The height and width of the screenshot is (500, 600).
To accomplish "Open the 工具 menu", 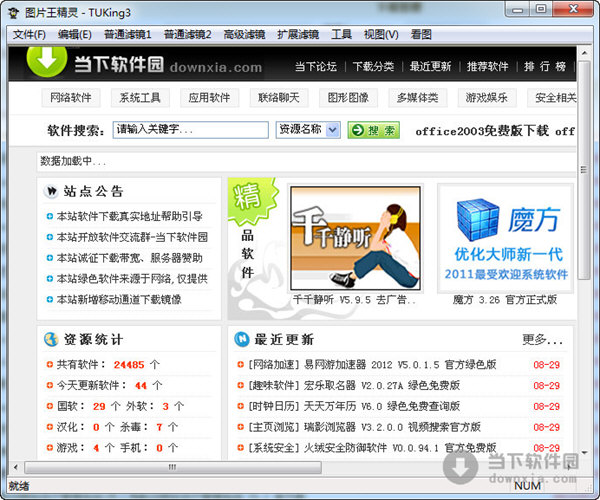I will click(341, 34).
